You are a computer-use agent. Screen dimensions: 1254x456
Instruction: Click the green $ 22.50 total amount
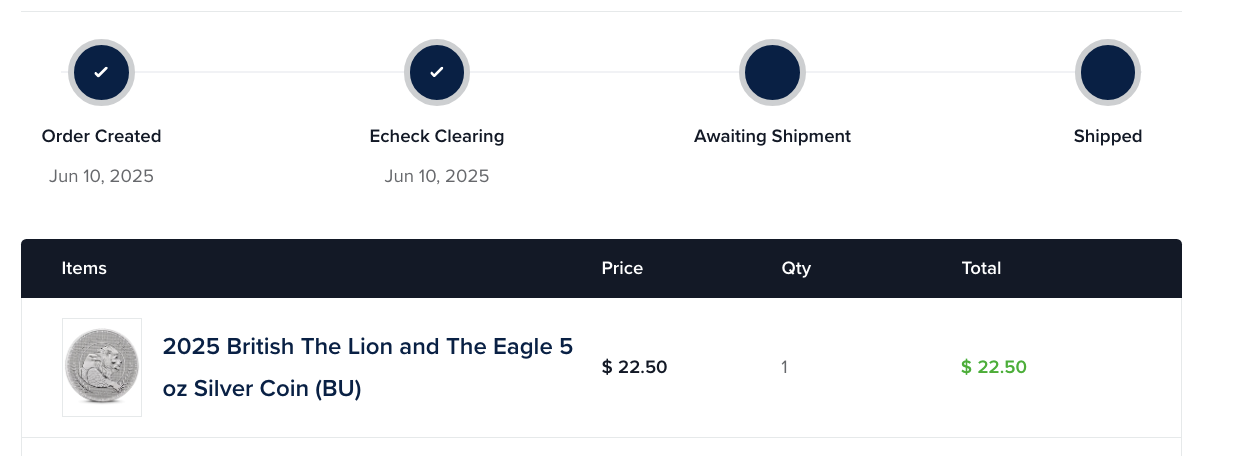point(994,367)
